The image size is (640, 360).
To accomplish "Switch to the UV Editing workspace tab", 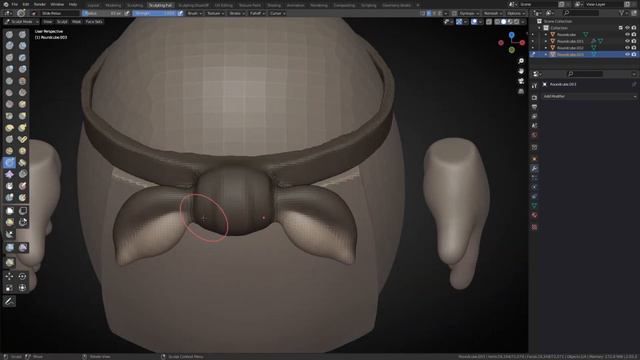I will pos(223,5).
